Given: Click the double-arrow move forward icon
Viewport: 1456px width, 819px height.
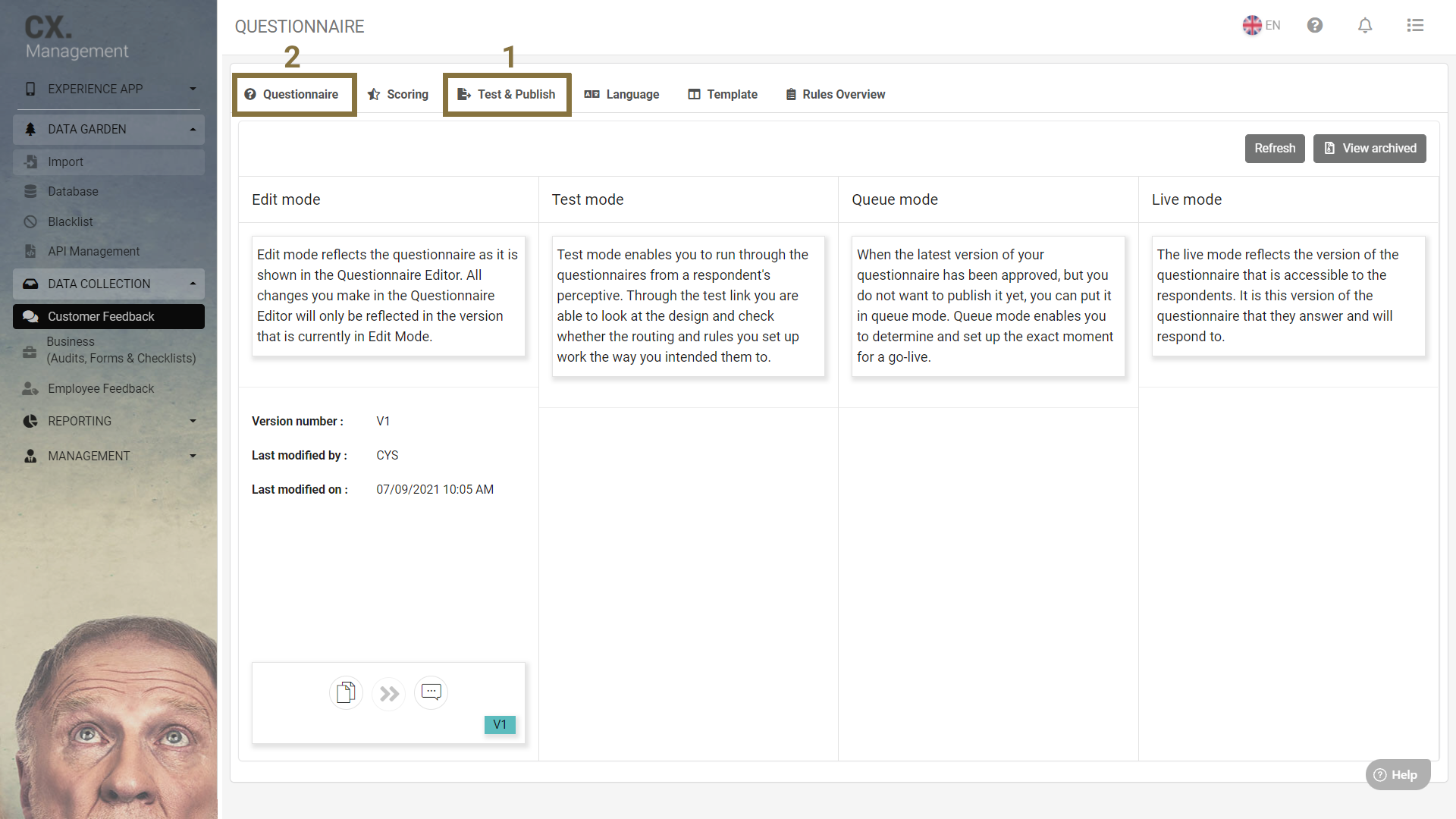Looking at the screenshot, I should pyautogui.click(x=389, y=693).
